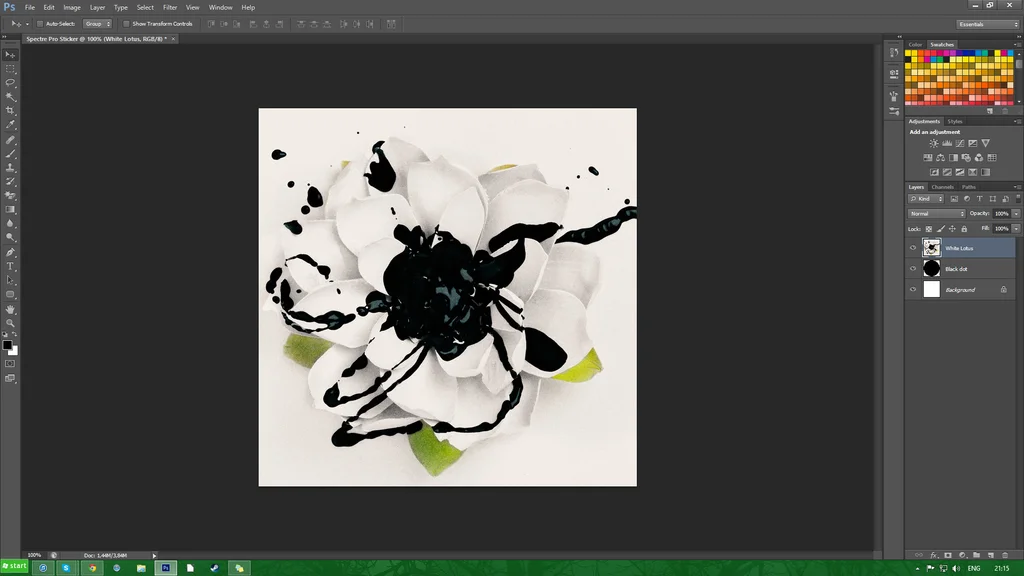Viewport: 1024px width, 576px height.
Task: Select the Lasso tool
Action: tap(10, 83)
